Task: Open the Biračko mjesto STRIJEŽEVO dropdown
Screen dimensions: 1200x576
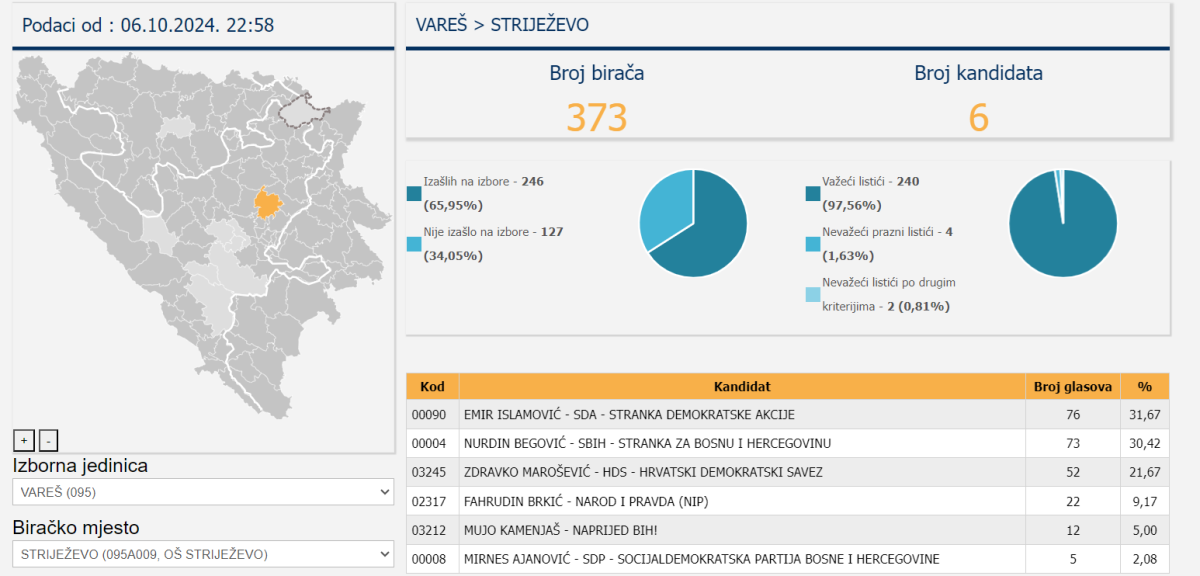Action: pyautogui.click(x=204, y=554)
